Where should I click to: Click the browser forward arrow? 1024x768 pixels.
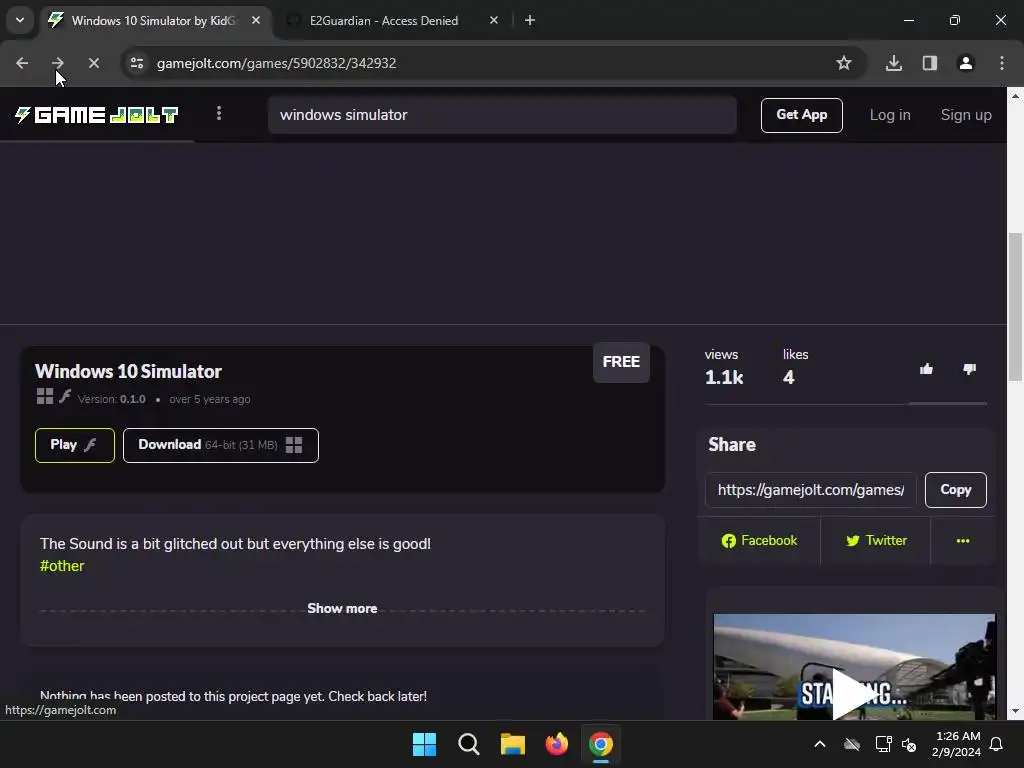(57, 63)
